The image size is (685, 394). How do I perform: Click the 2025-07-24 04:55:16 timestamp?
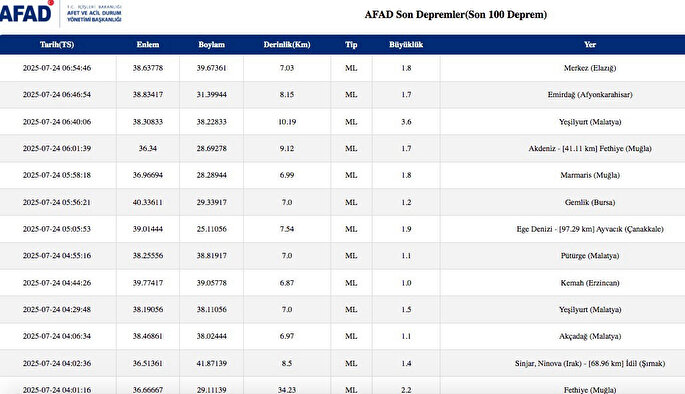pos(57,256)
